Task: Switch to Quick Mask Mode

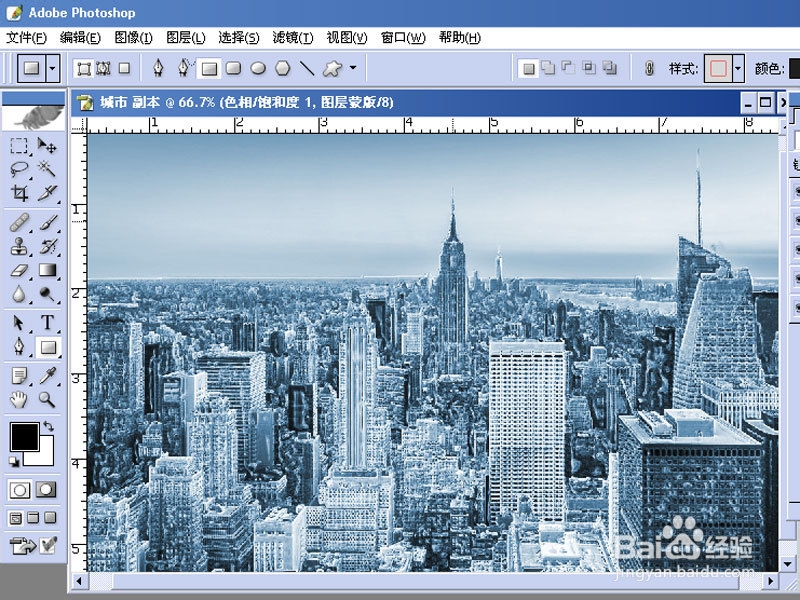Action: pos(46,490)
